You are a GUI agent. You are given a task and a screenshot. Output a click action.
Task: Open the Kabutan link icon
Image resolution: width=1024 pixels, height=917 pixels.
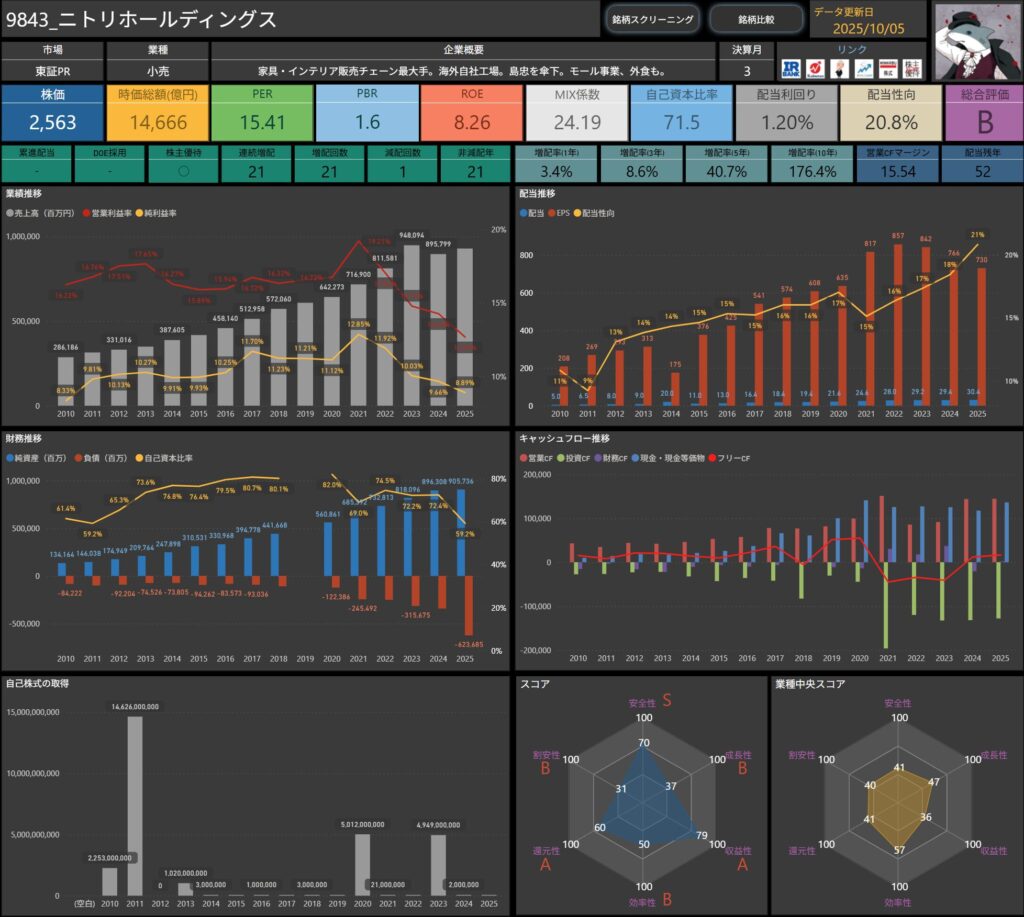point(815,68)
